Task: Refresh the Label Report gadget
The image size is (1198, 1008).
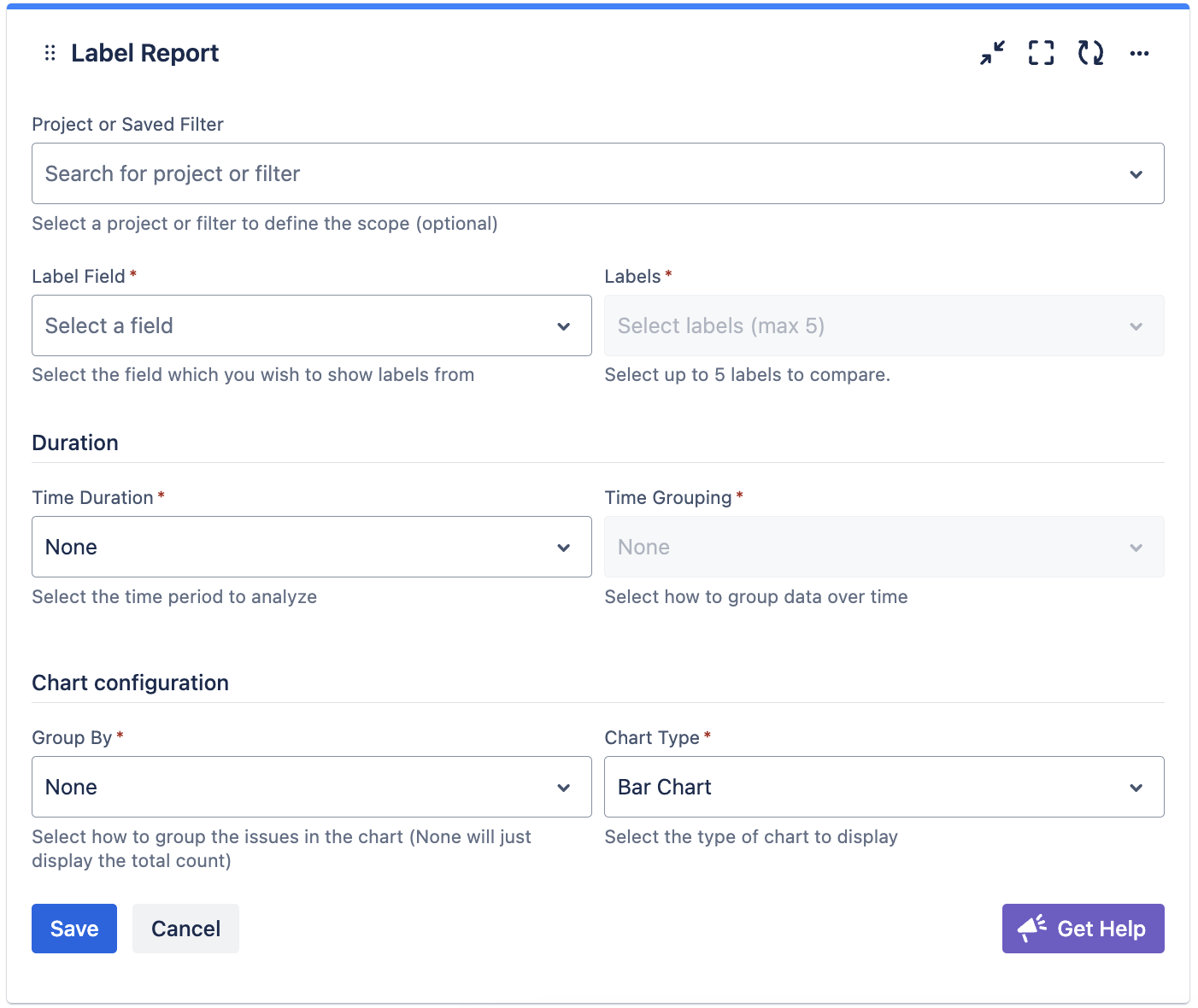Action: 1090,53
